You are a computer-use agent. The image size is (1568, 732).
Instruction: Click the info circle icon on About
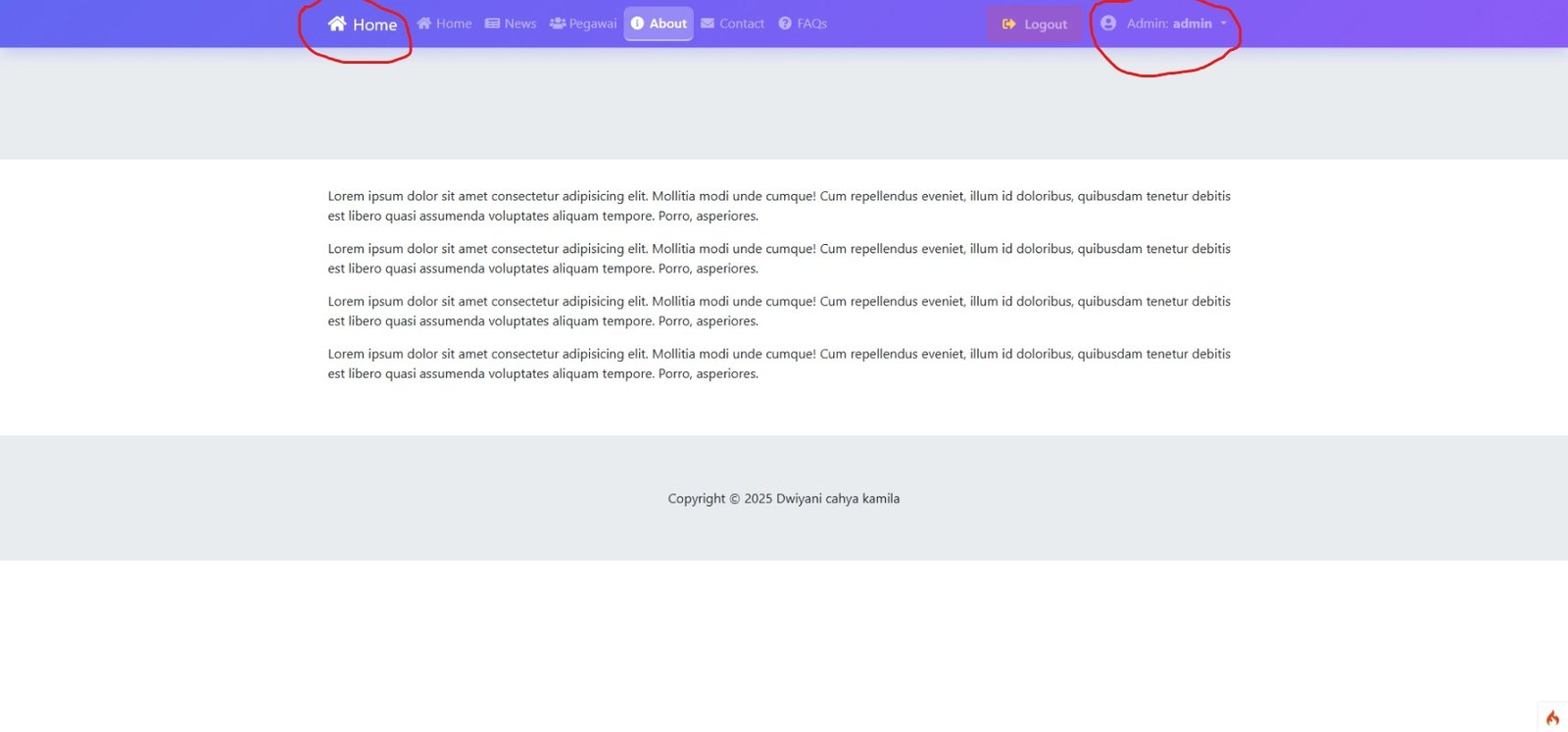coord(637,24)
